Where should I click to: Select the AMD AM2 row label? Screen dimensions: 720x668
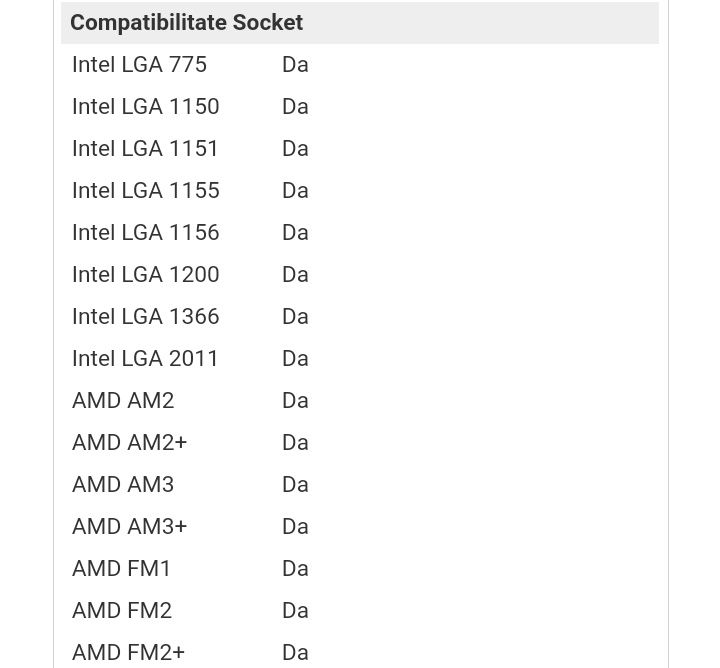pos(123,400)
